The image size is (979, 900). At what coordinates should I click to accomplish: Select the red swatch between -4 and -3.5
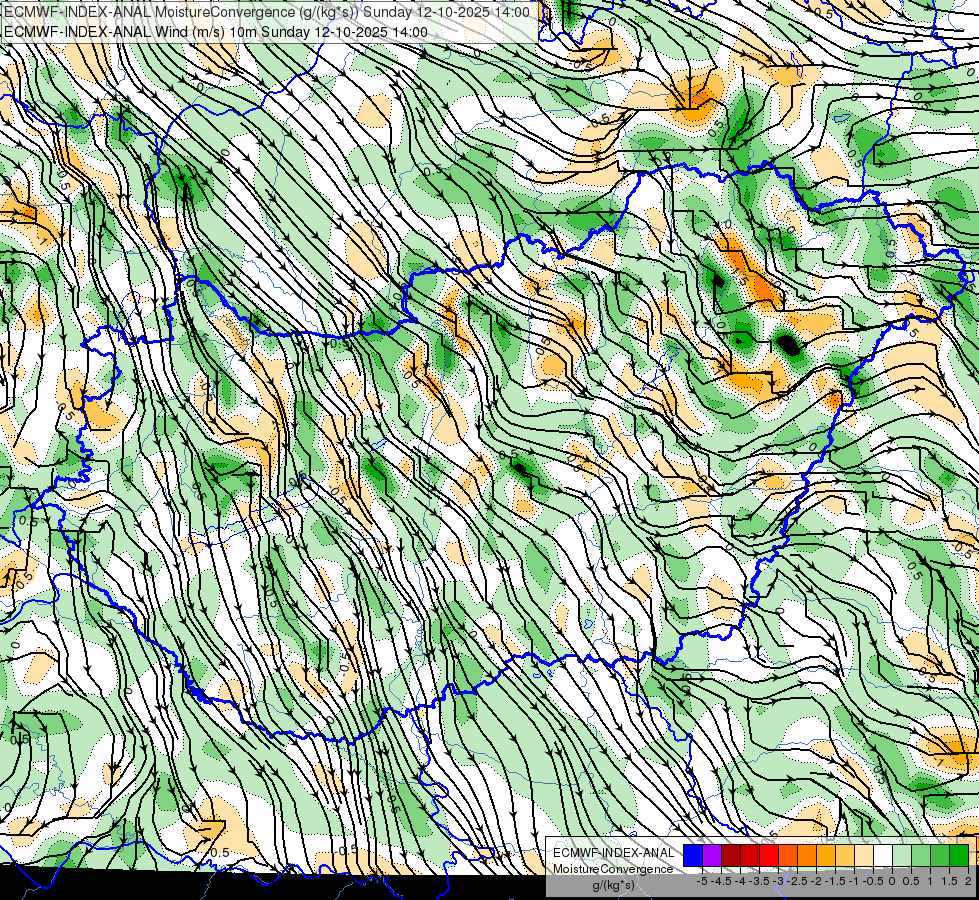coord(750,855)
